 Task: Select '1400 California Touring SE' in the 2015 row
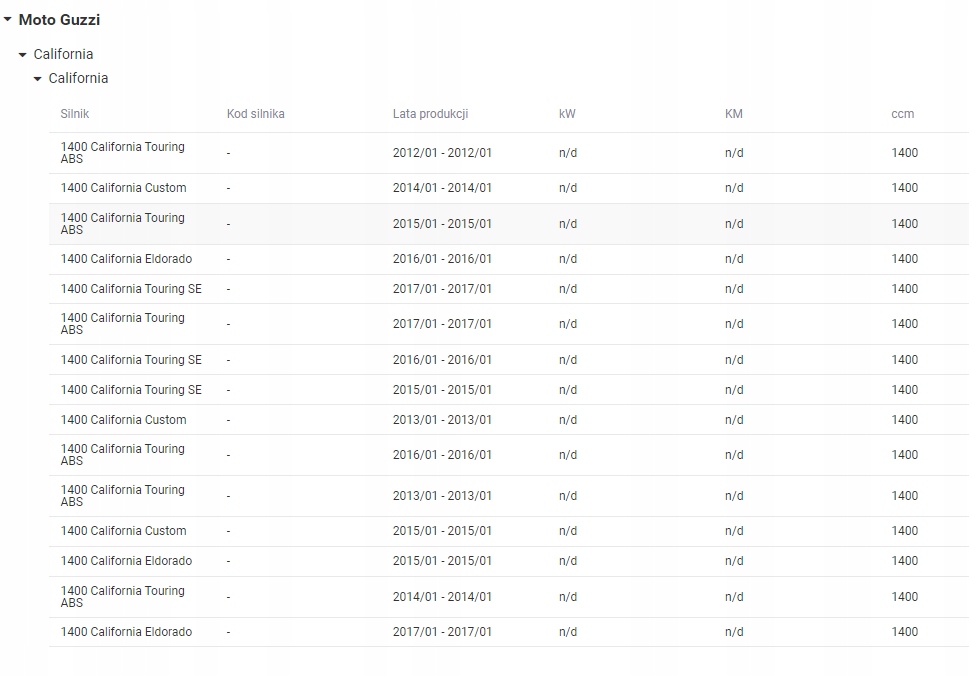click(x=131, y=390)
